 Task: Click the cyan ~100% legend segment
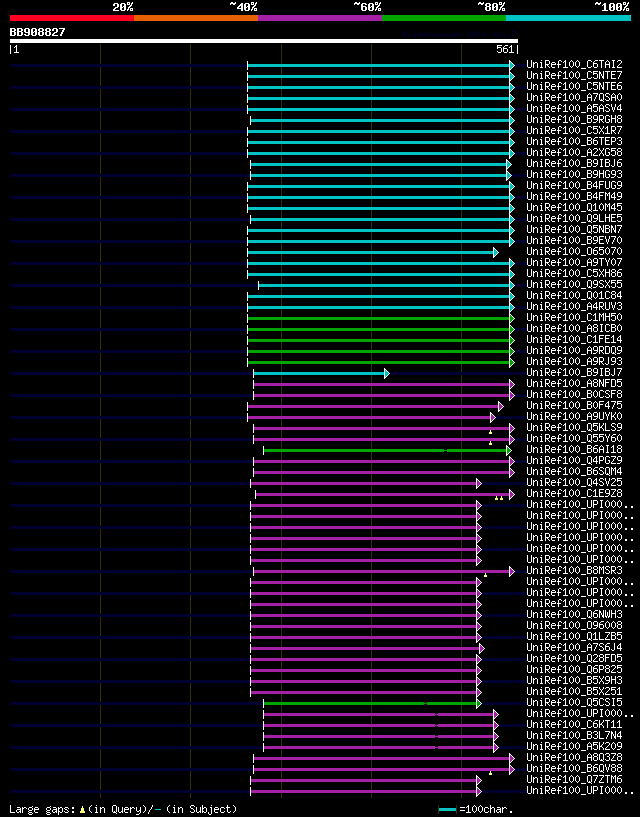click(569, 18)
